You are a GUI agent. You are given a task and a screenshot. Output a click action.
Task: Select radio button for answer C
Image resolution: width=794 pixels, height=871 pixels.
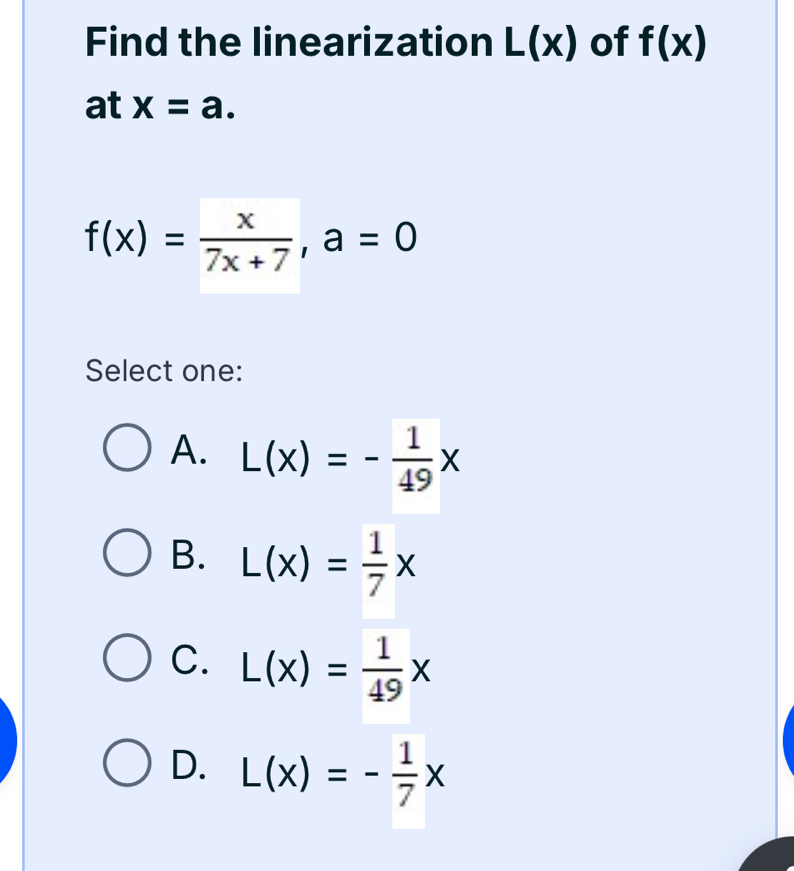[x=126, y=658]
